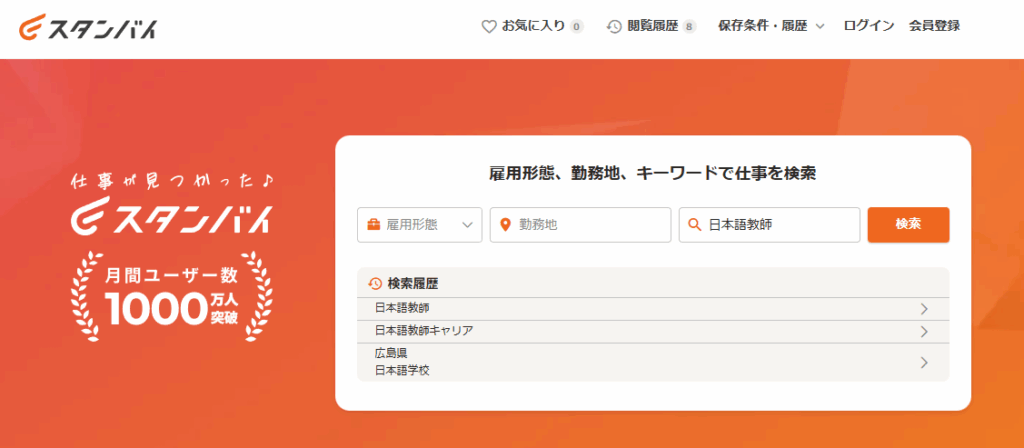Click the briefcase icon in 雇用形態 field
Viewport: 1024px width, 448px height.
pyautogui.click(x=373, y=225)
